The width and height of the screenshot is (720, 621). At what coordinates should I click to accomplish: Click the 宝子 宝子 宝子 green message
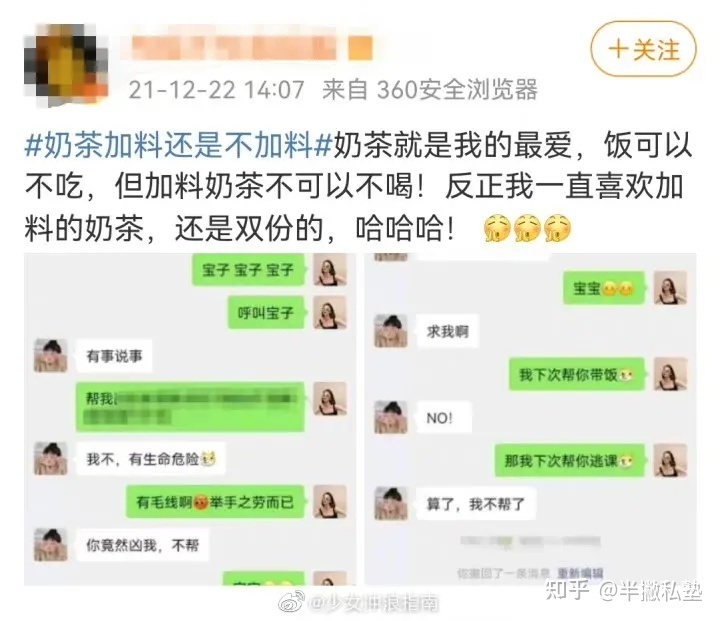click(248, 270)
